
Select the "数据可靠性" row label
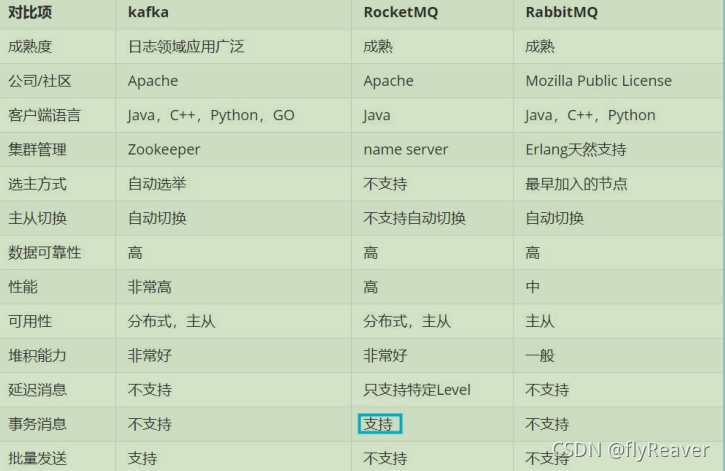44,253
